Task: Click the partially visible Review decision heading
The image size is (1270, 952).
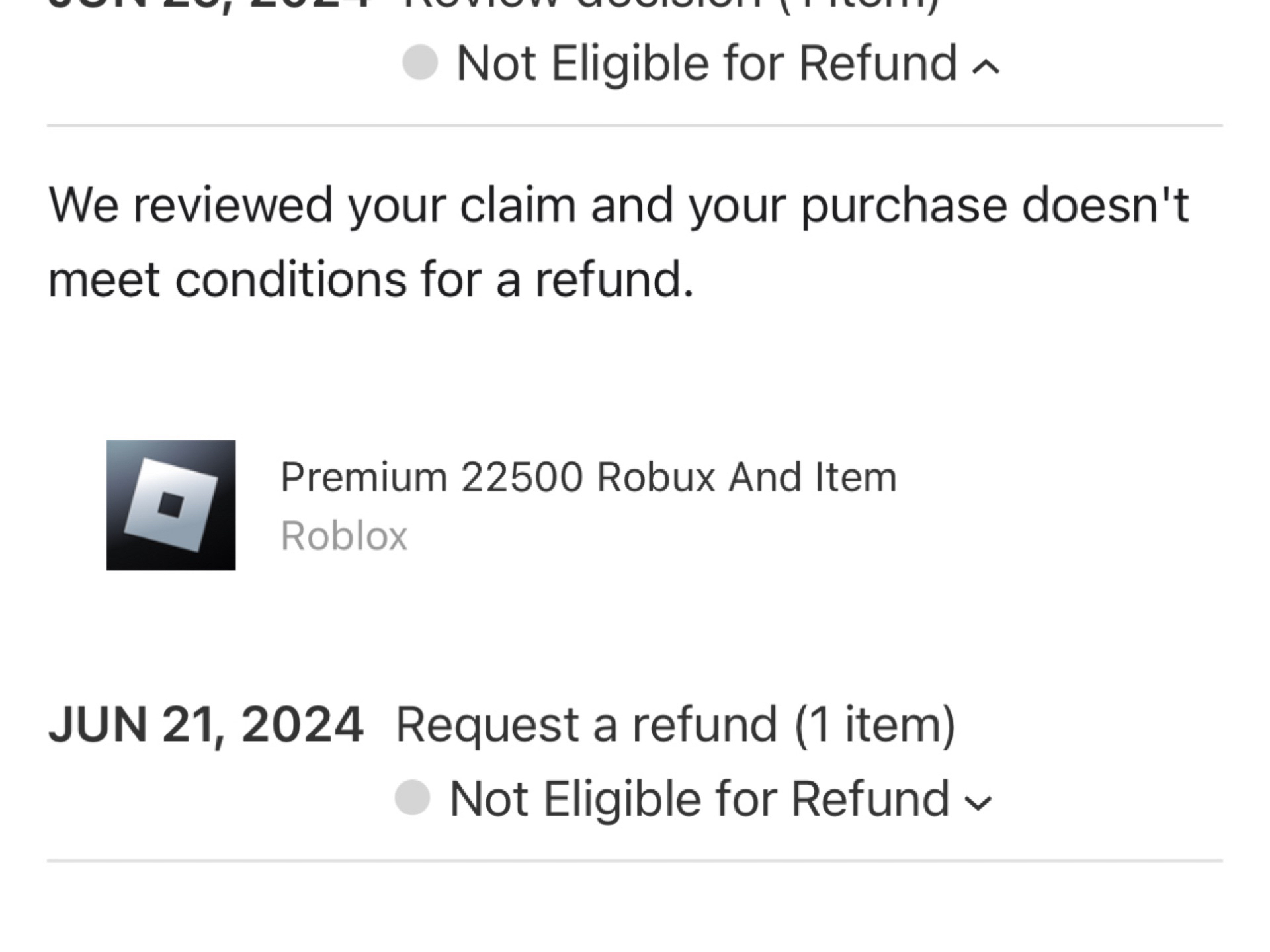Action: coord(668,5)
